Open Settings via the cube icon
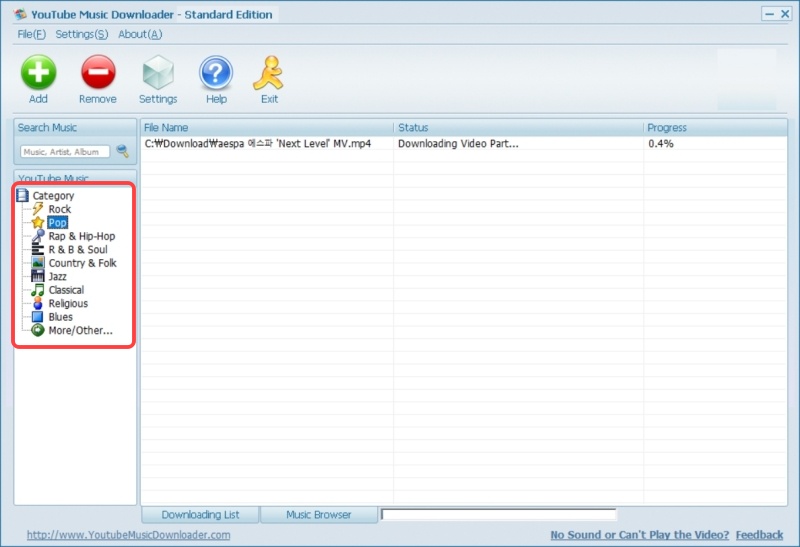Image resolution: width=800 pixels, height=547 pixels. click(x=158, y=72)
